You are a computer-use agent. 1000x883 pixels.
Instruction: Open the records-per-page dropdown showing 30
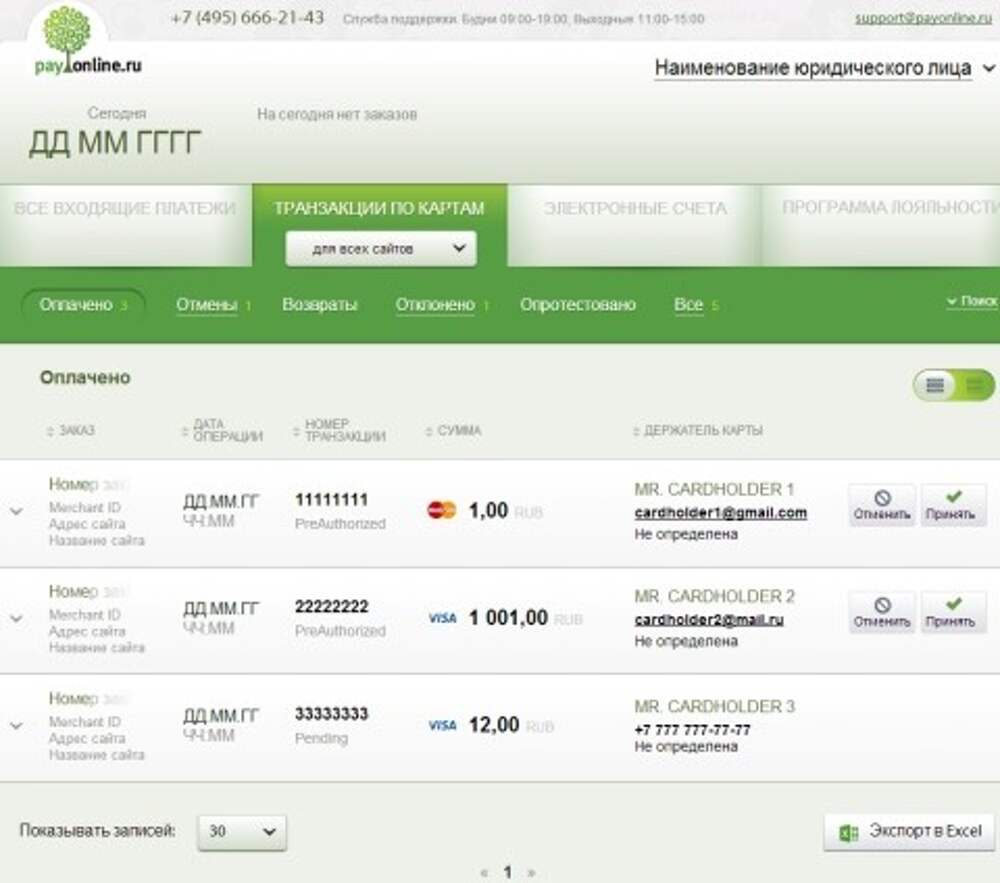242,832
